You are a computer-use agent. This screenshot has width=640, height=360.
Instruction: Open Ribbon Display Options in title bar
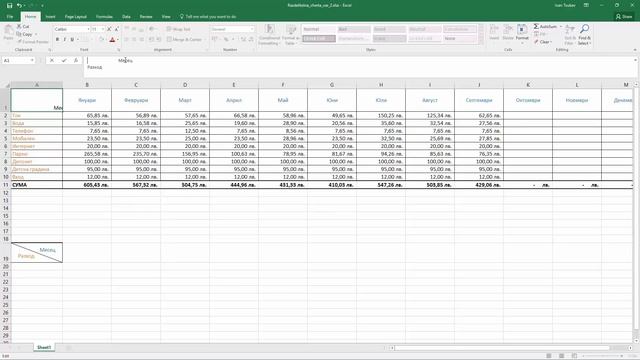pos(586,5)
